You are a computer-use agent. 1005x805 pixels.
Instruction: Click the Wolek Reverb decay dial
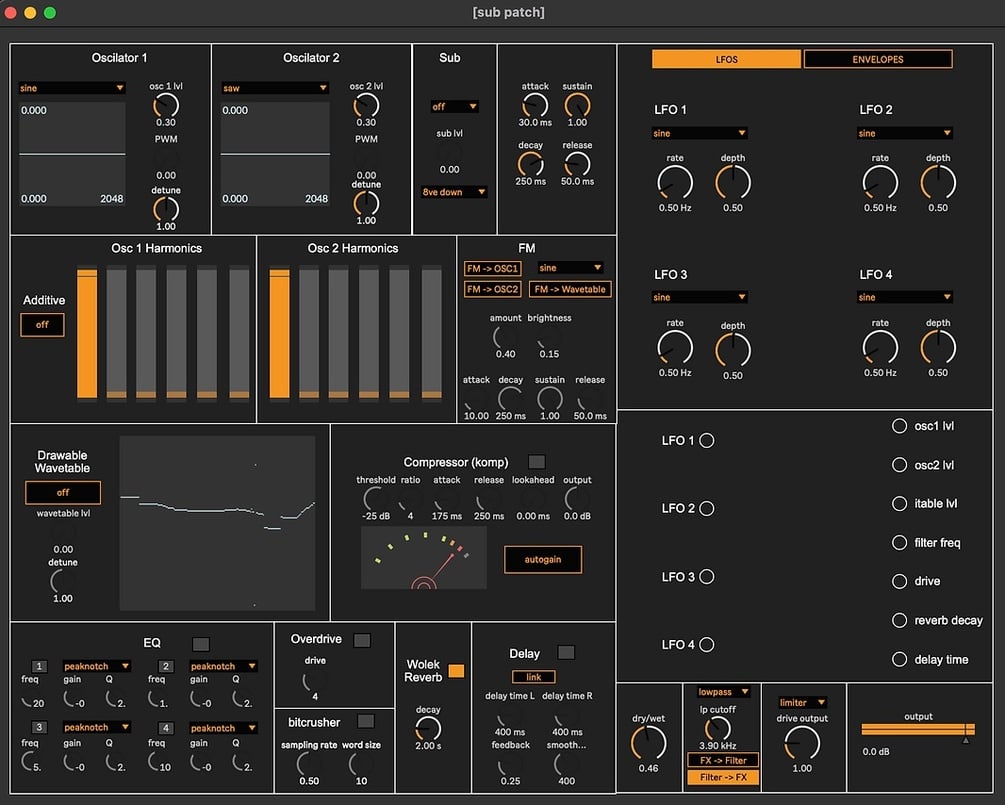pyautogui.click(x=428, y=729)
